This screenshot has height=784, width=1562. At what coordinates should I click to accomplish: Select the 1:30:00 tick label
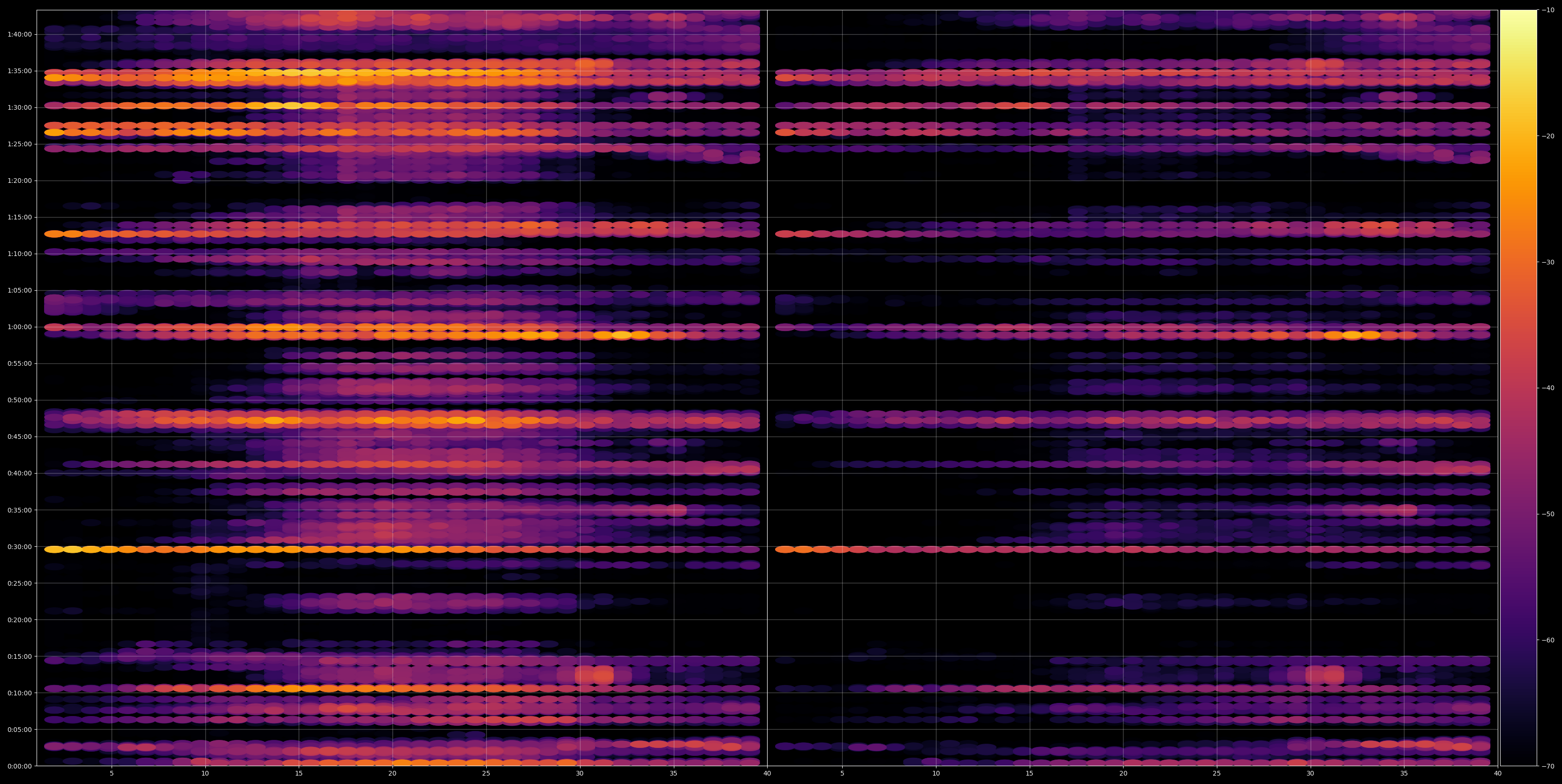tap(19, 107)
